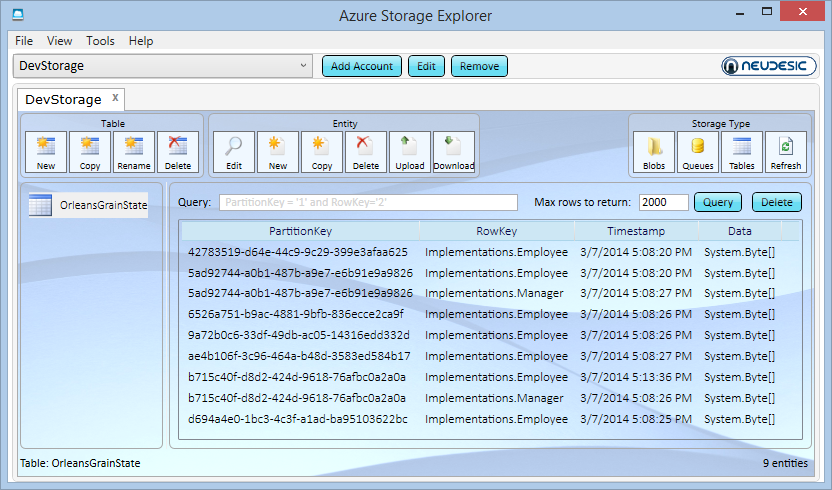The image size is (832, 490).
Task: Upload entities with the Upload icon
Action: [410, 152]
